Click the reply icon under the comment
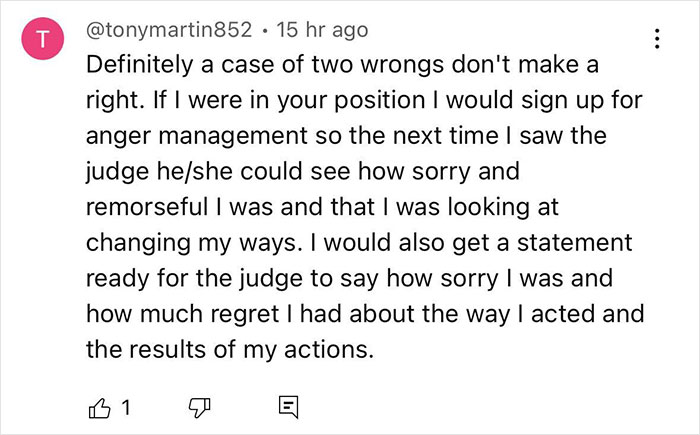Image resolution: width=700 pixels, height=435 pixels. (x=287, y=407)
